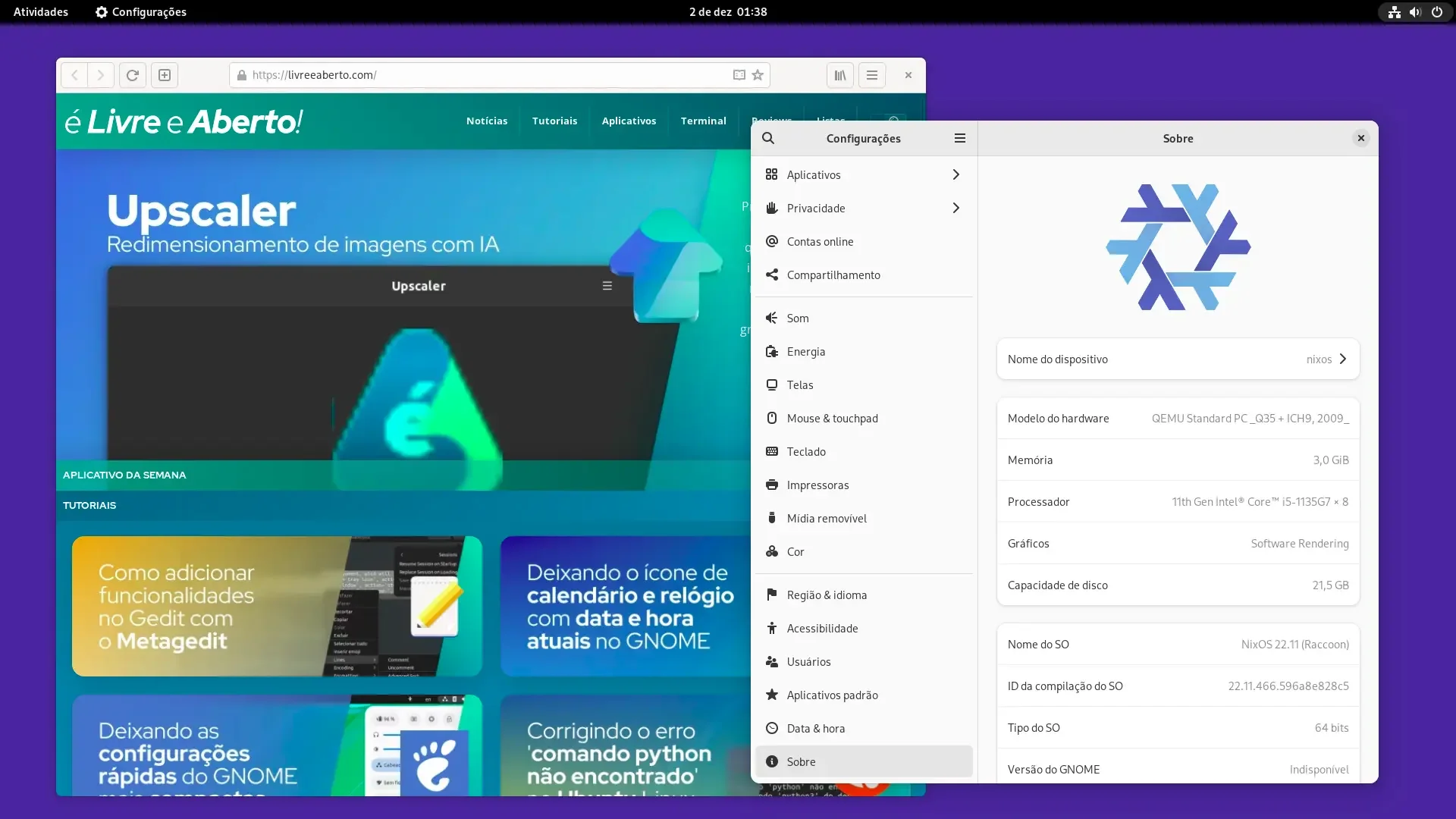Viewport: 1456px width, 819px height.
Task: Click ID da compilação do SO row
Action: click(1178, 686)
